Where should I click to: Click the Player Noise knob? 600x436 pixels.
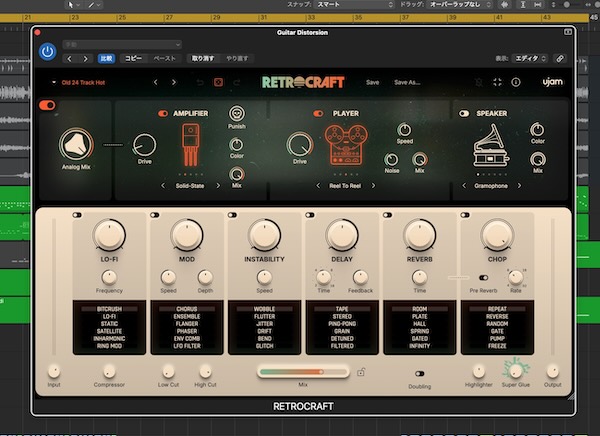391,160
